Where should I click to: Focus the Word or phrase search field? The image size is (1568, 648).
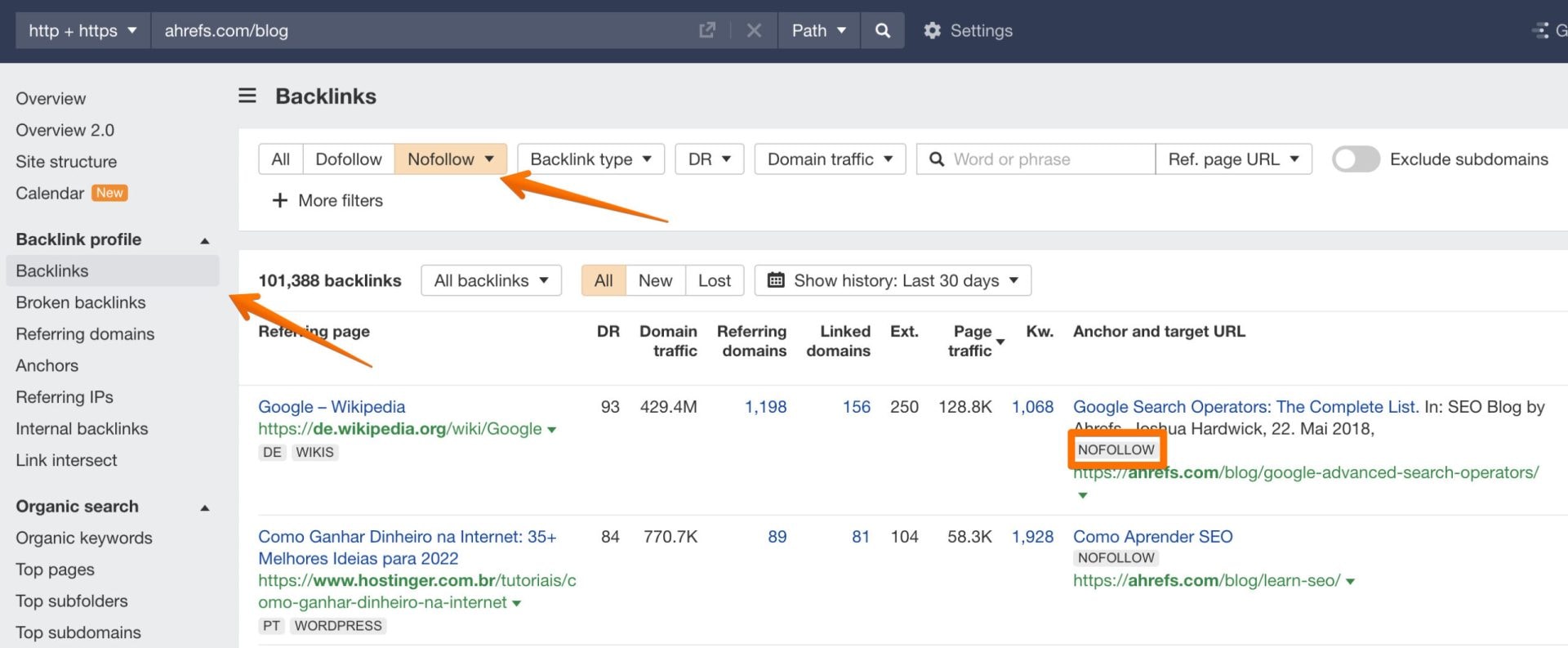1045,159
